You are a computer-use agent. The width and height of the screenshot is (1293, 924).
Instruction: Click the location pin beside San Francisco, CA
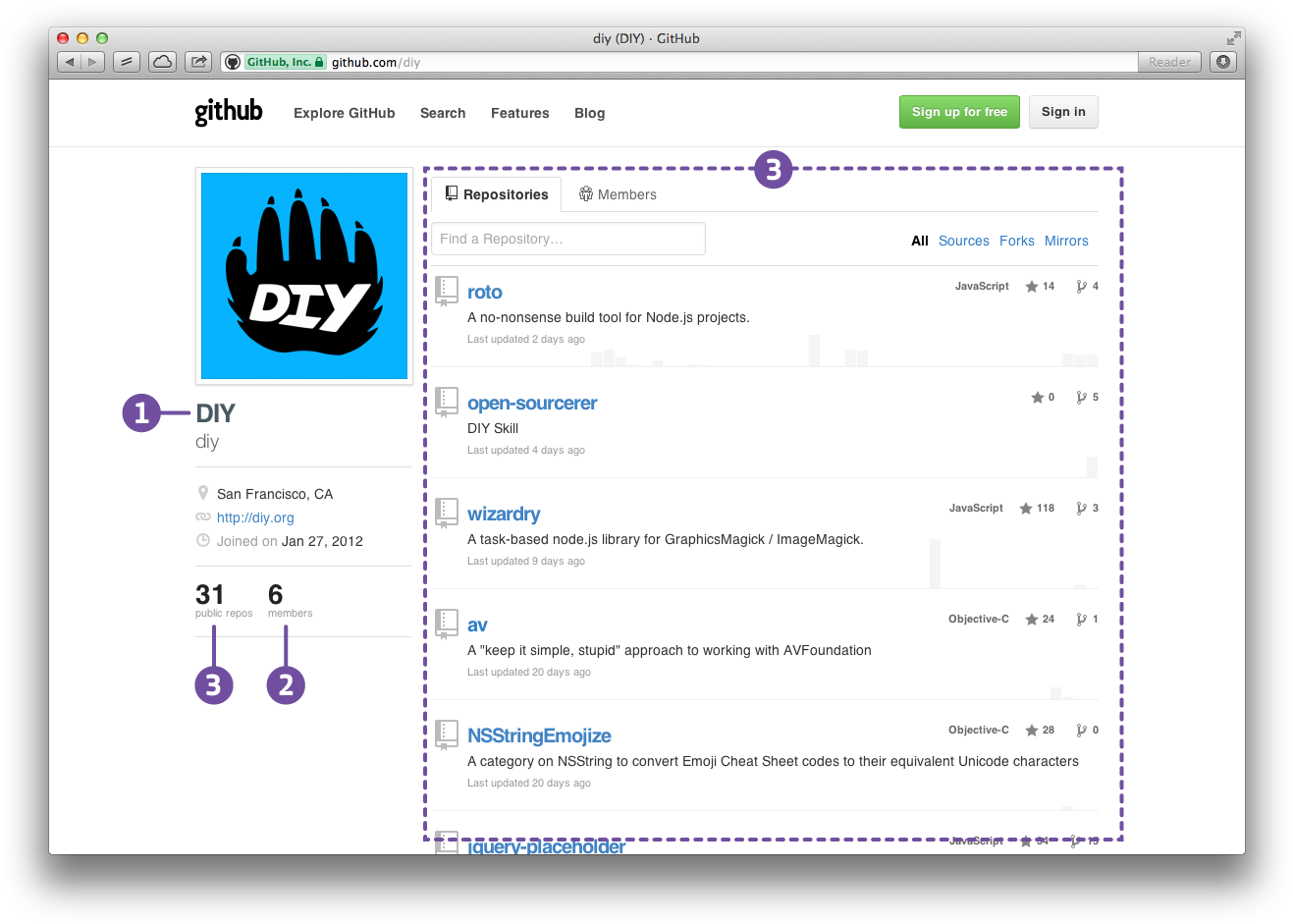click(203, 493)
